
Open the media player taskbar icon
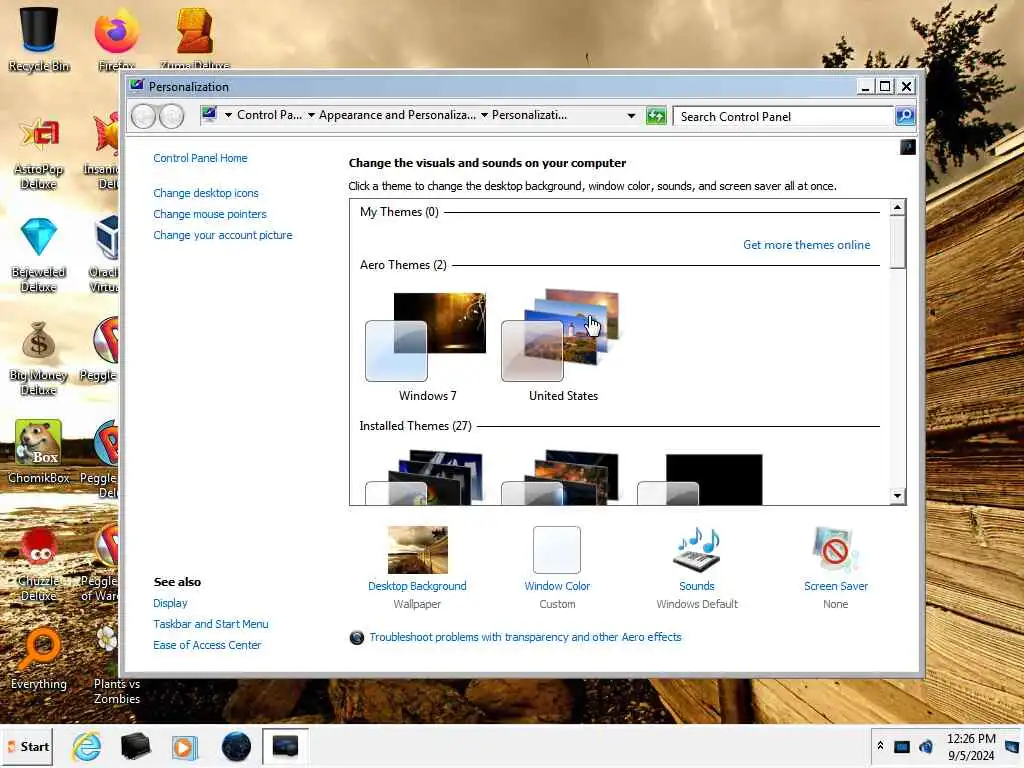(x=185, y=746)
